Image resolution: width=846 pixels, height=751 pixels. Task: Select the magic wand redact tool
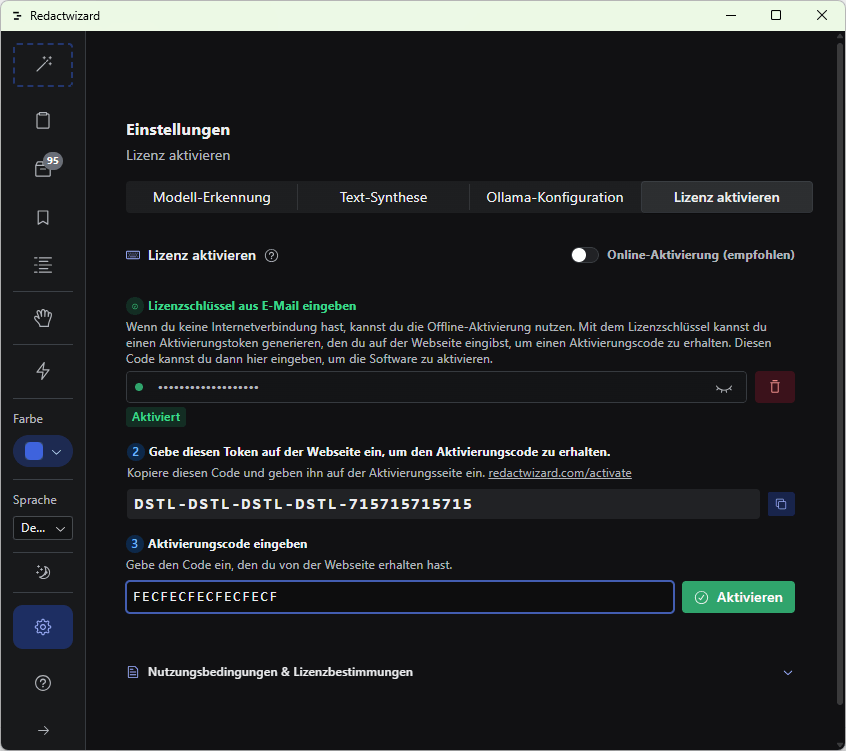[43, 65]
